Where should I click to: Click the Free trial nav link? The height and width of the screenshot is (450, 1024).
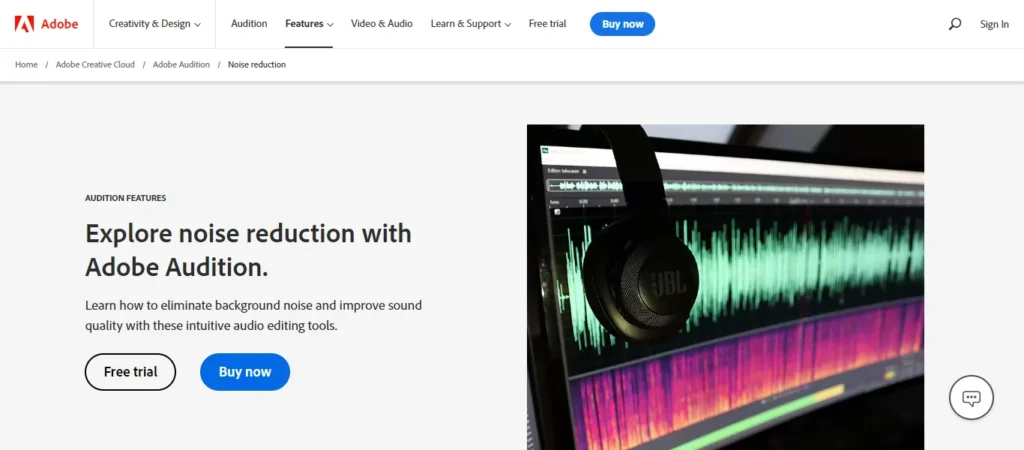[x=547, y=24]
